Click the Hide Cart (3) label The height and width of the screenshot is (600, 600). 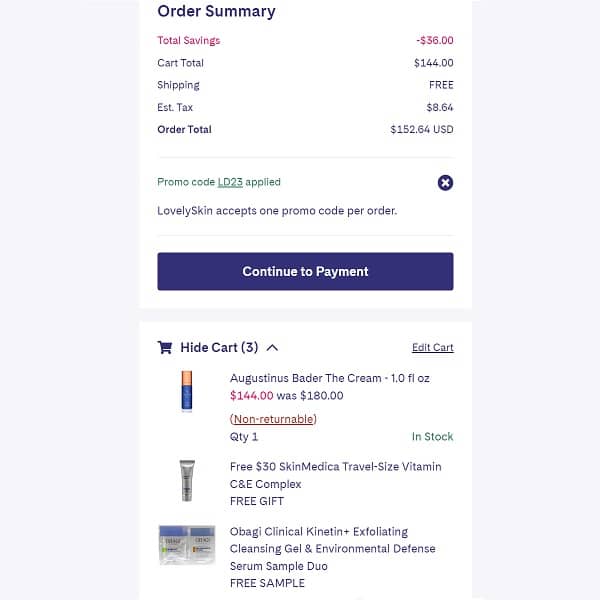pos(219,347)
